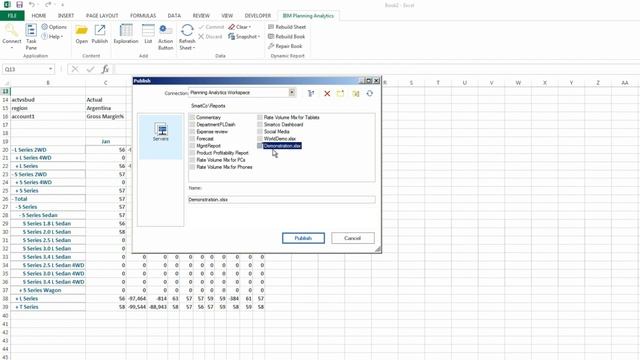Click the Commit checkmark

click(201, 27)
